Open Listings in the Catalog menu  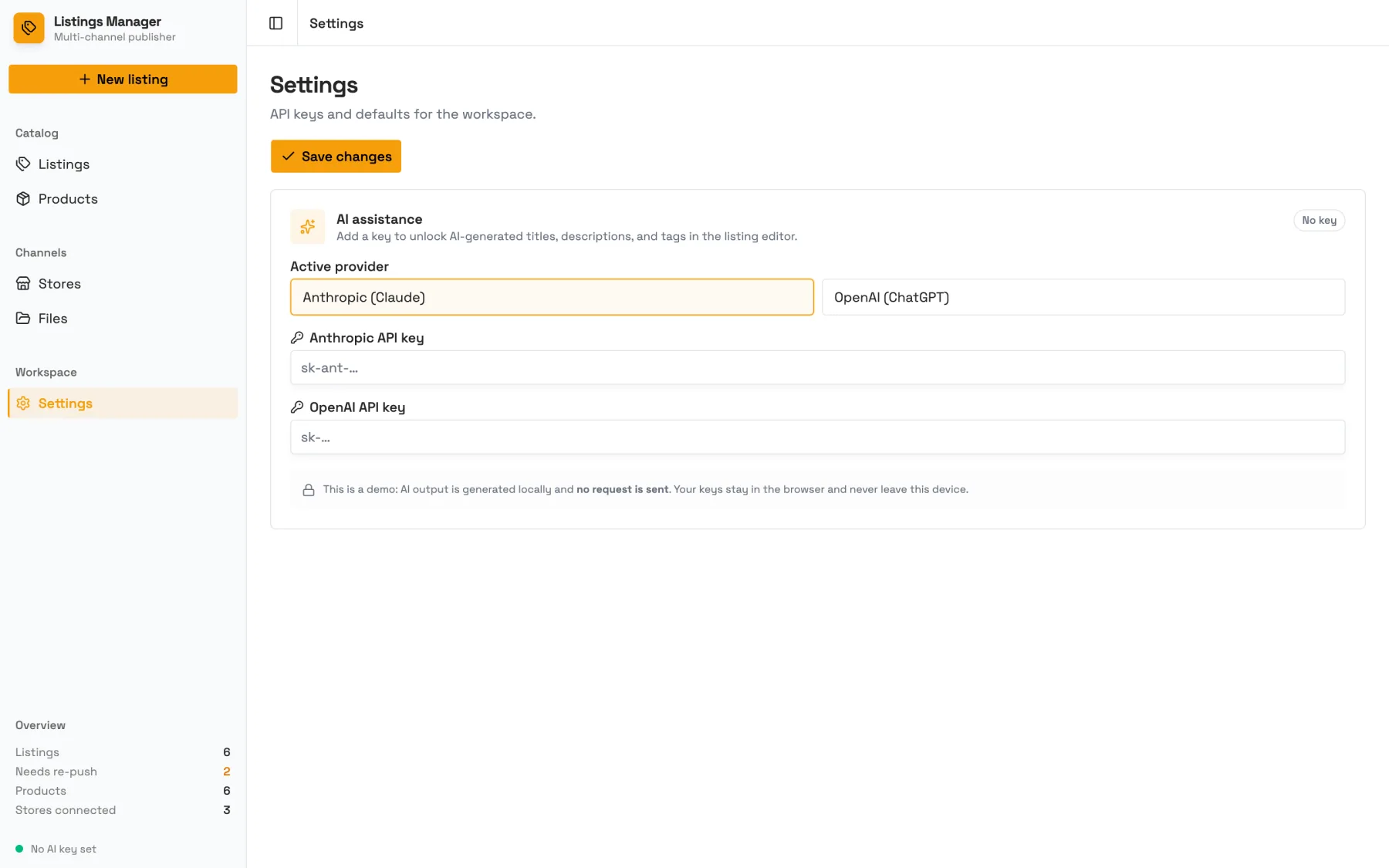(123, 164)
